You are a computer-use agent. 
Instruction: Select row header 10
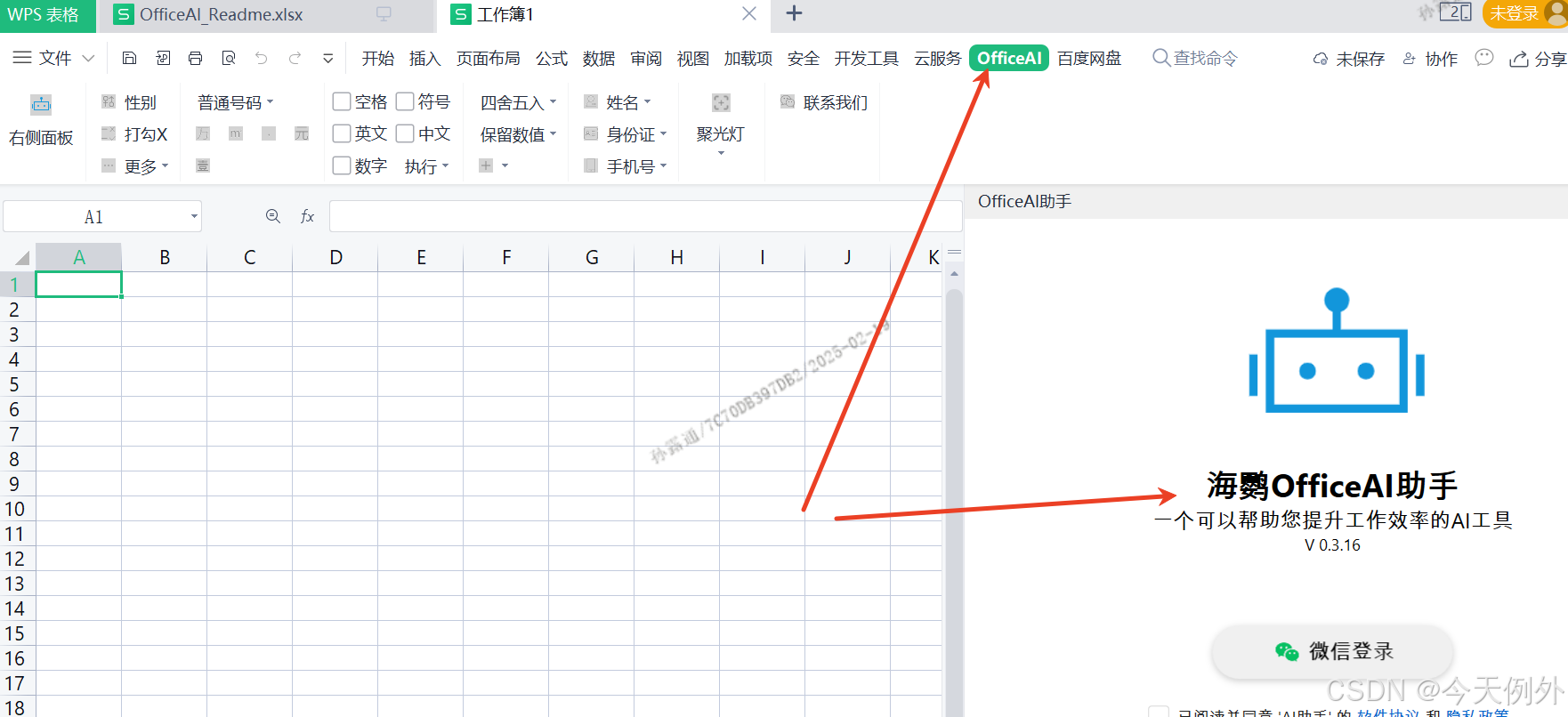click(16, 509)
